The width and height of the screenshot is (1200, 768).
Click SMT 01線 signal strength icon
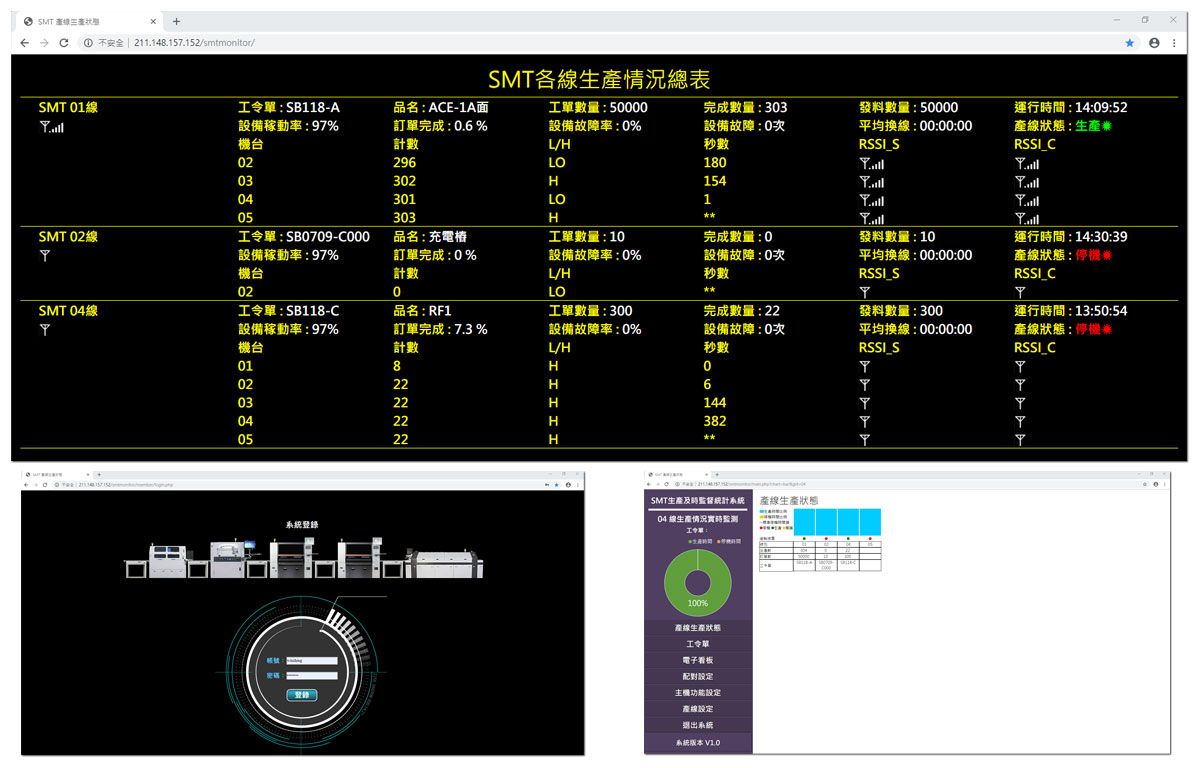51,127
